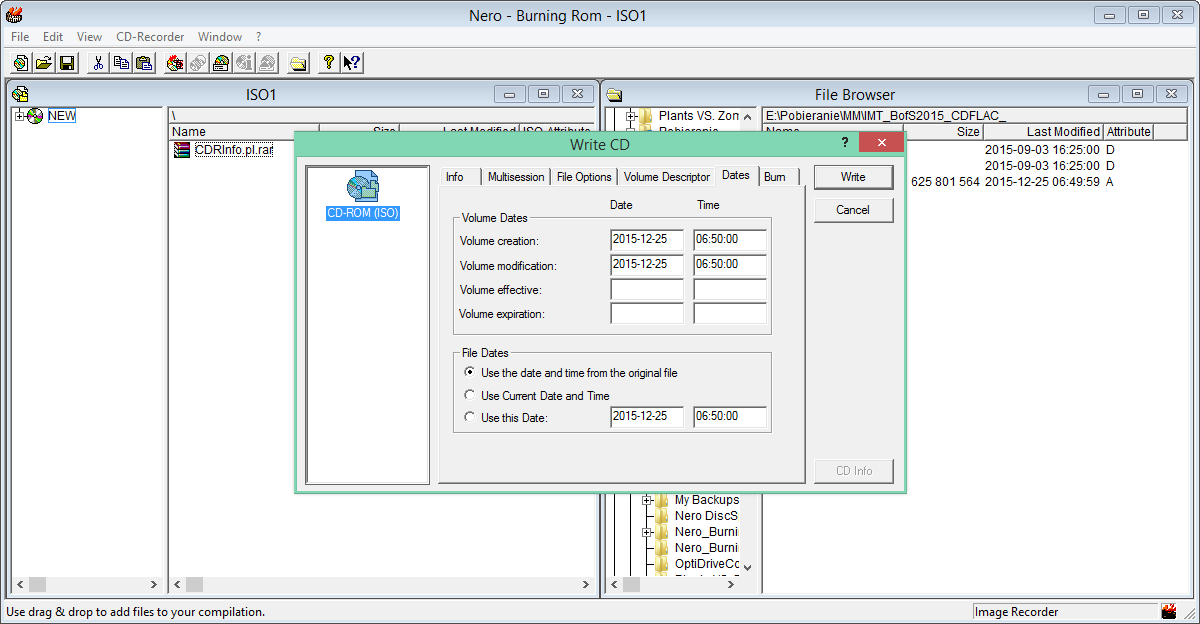Click the yellow question mark Help icon
This screenshot has height=624, width=1200.
328,63
